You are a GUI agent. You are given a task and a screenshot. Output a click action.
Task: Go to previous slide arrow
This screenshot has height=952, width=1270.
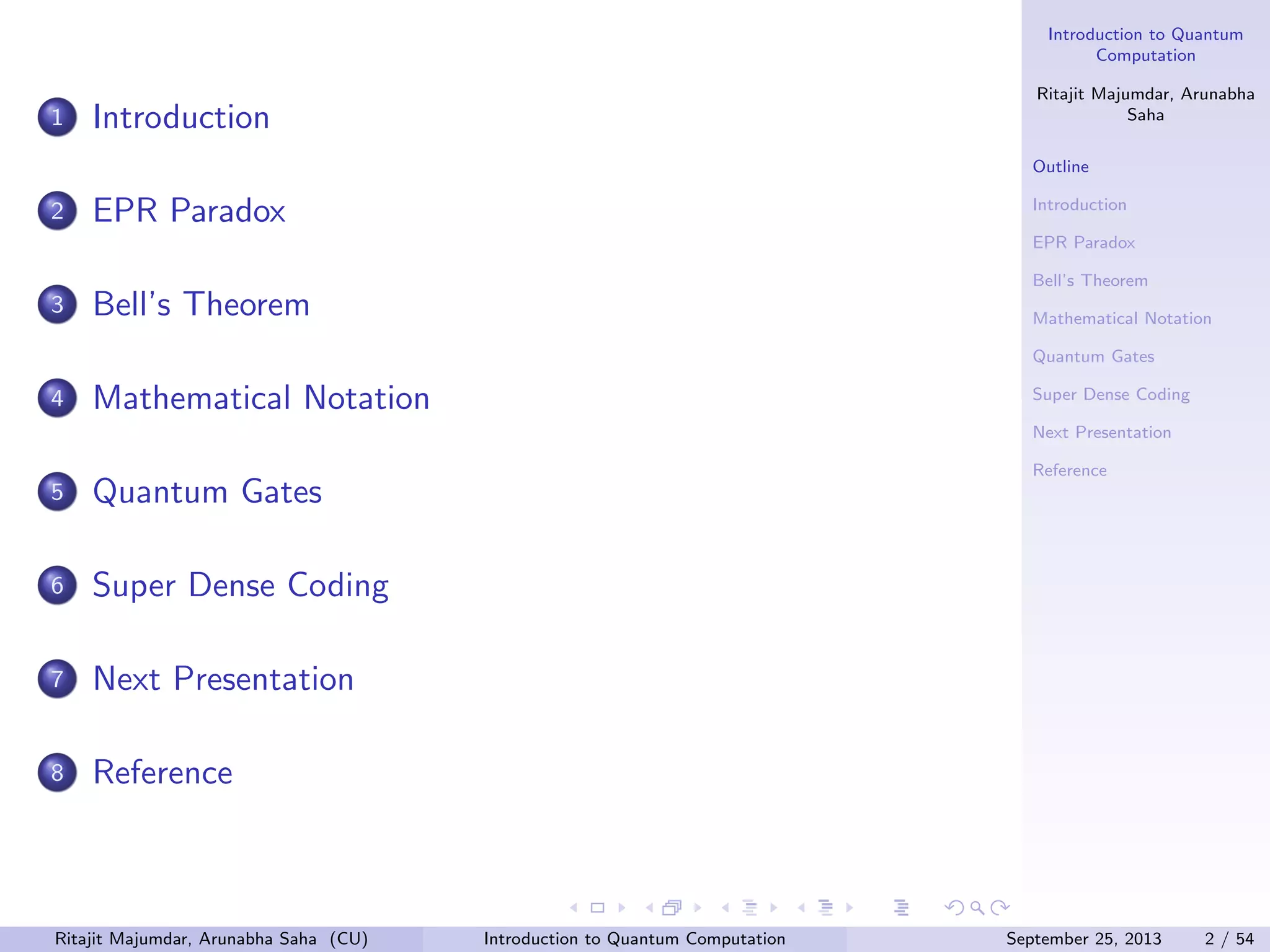point(574,907)
